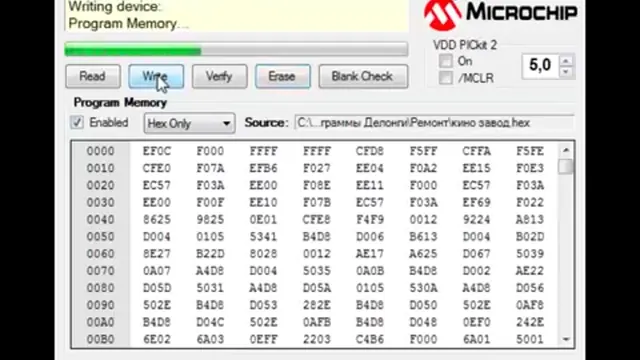Select address row 0040
The height and width of the screenshot is (360, 640).
(100, 220)
